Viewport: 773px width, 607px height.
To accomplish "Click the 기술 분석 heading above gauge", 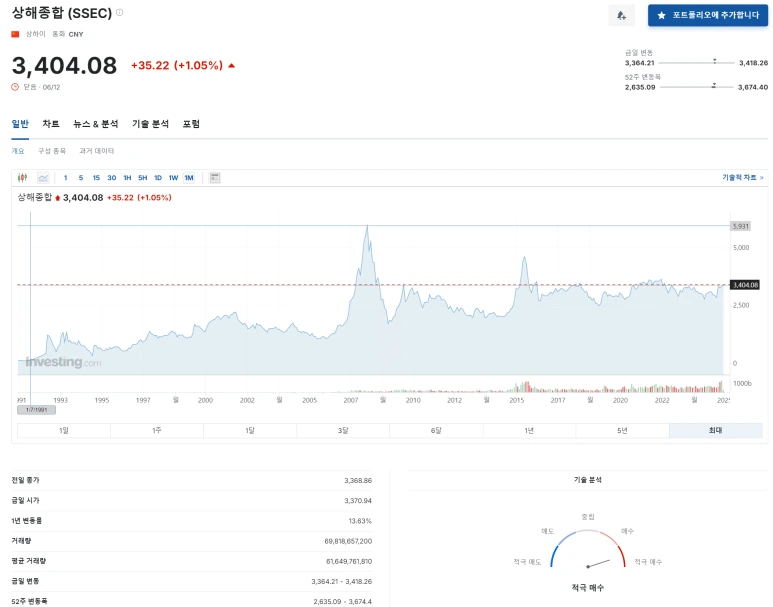I will [588, 480].
